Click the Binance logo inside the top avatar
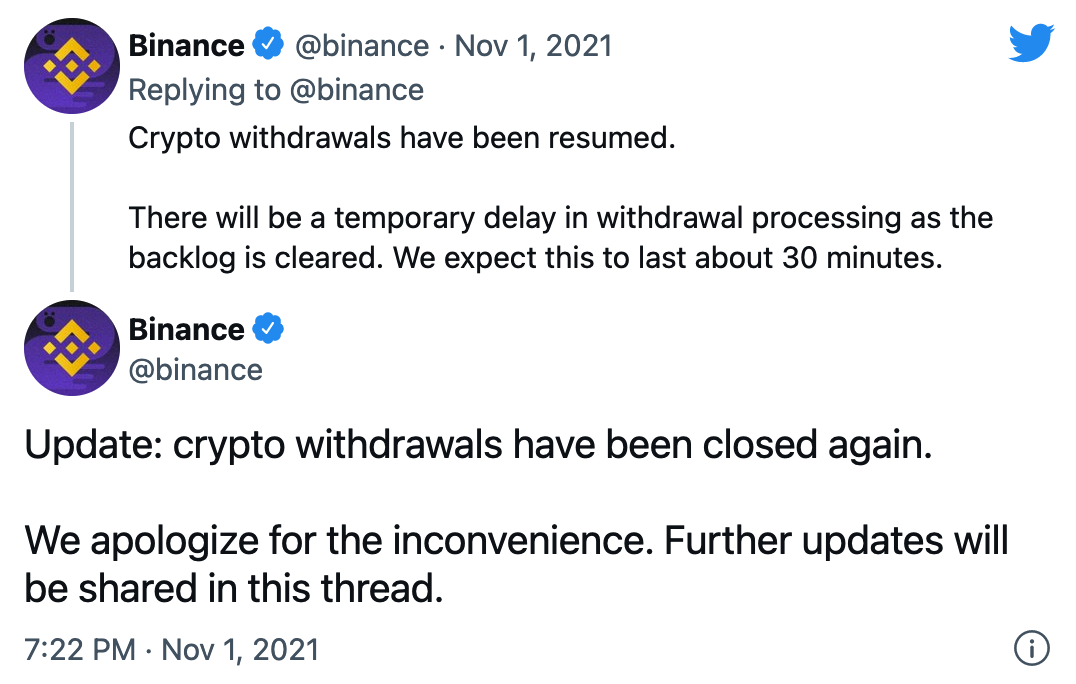The height and width of the screenshot is (684, 1076). (71, 66)
